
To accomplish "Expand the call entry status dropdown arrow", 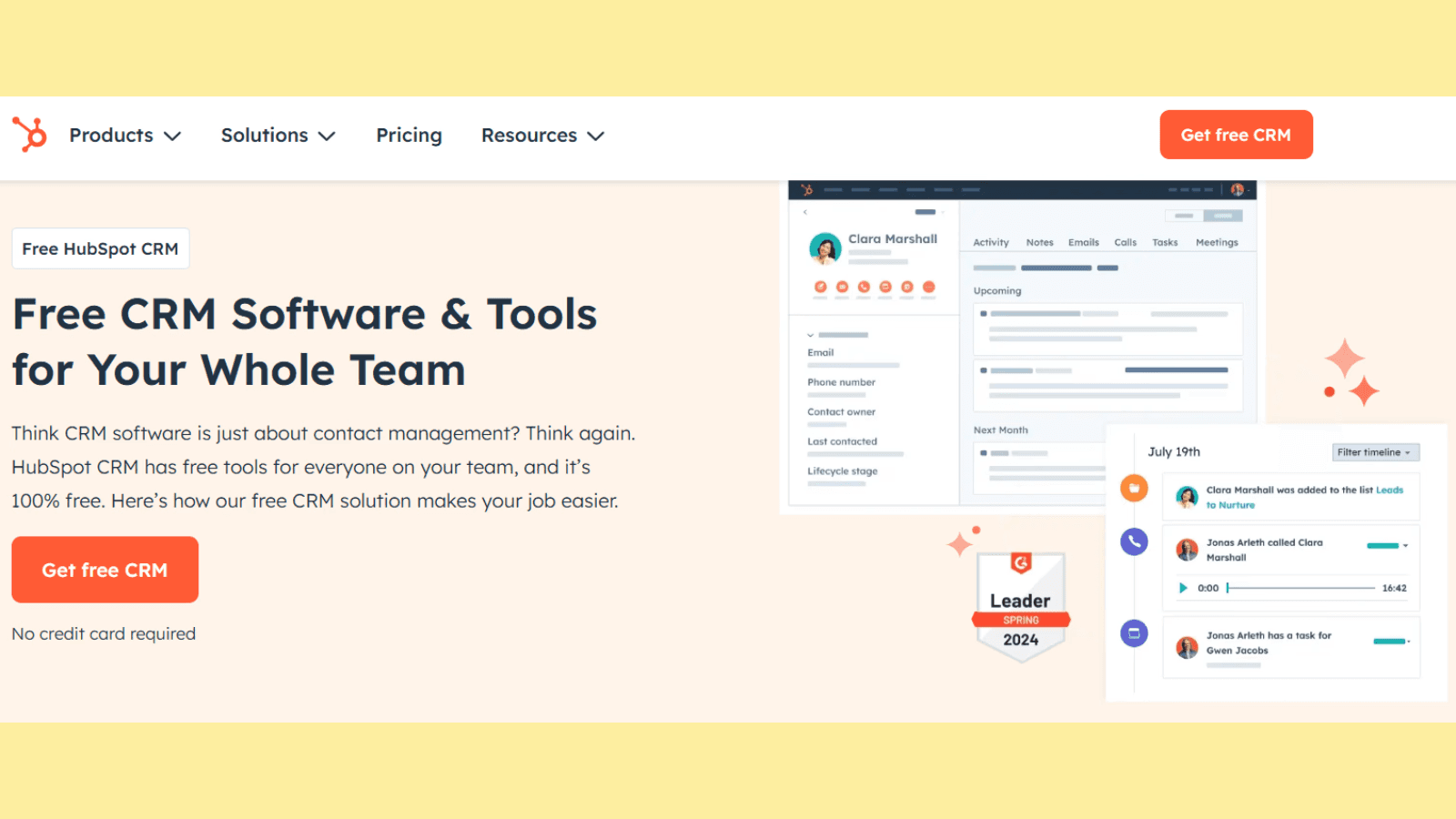I will (1405, 546).
